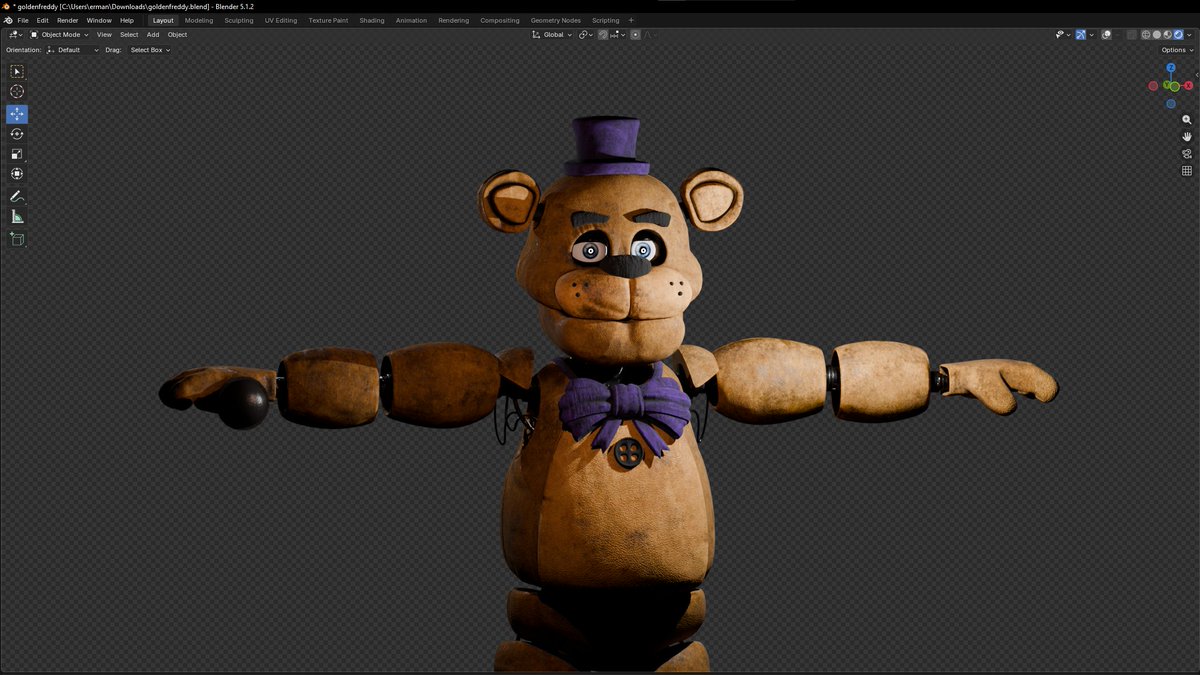This screenshot has width=1200, height=675.
Task: Open the viewport shading options arrow
Action: 1189,35
